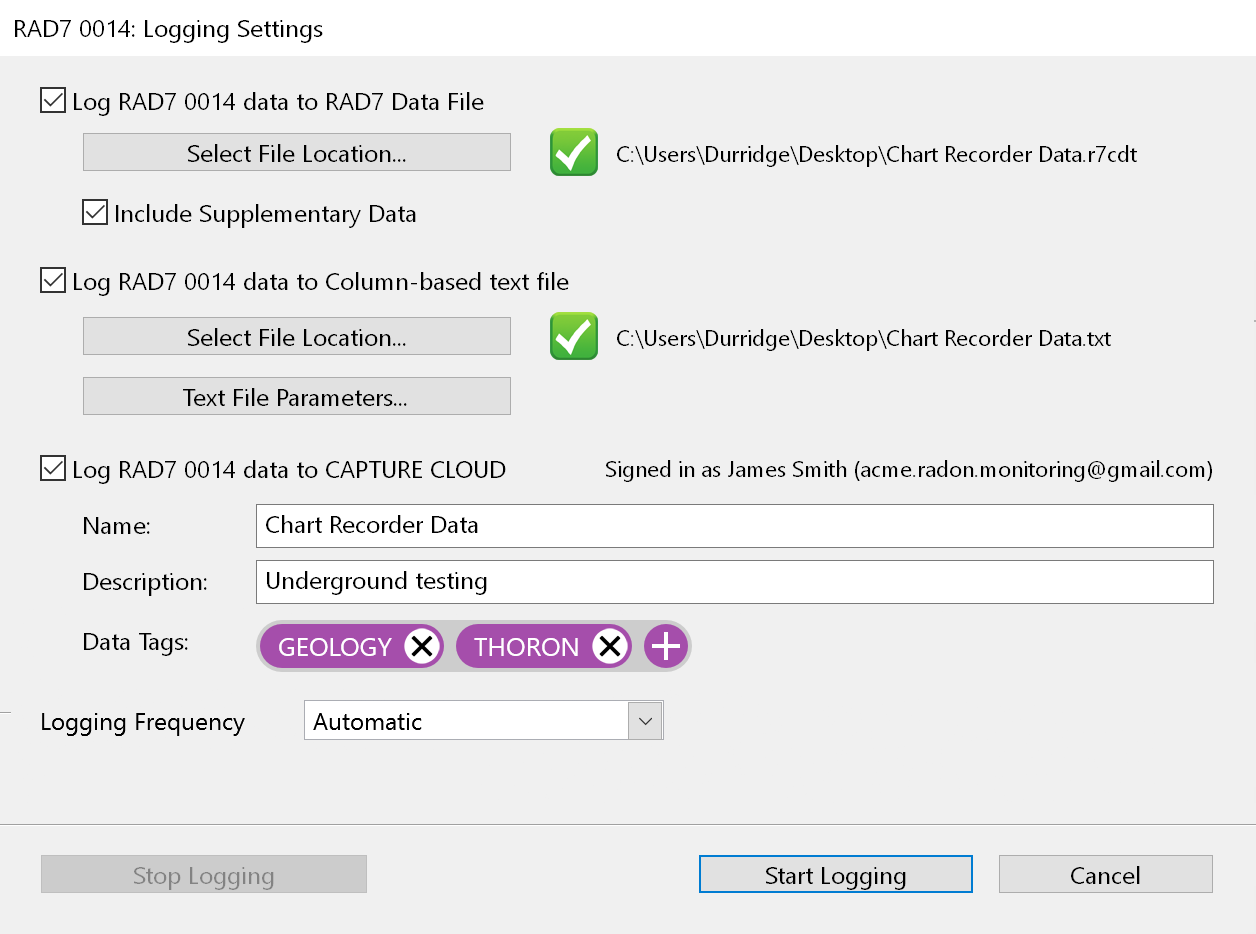
Task: Open Text File Parameters dialog
Action: (297, 397)
